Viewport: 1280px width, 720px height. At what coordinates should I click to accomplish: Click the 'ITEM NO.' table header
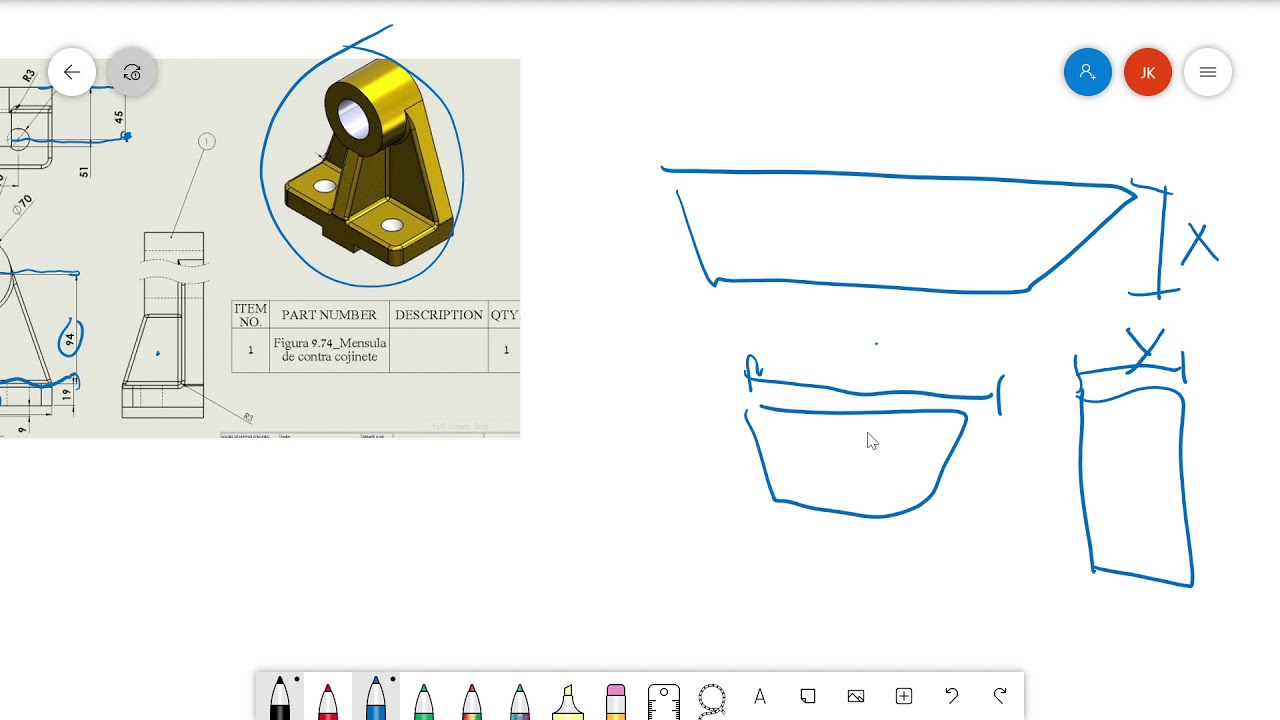[x=250, y=315]
